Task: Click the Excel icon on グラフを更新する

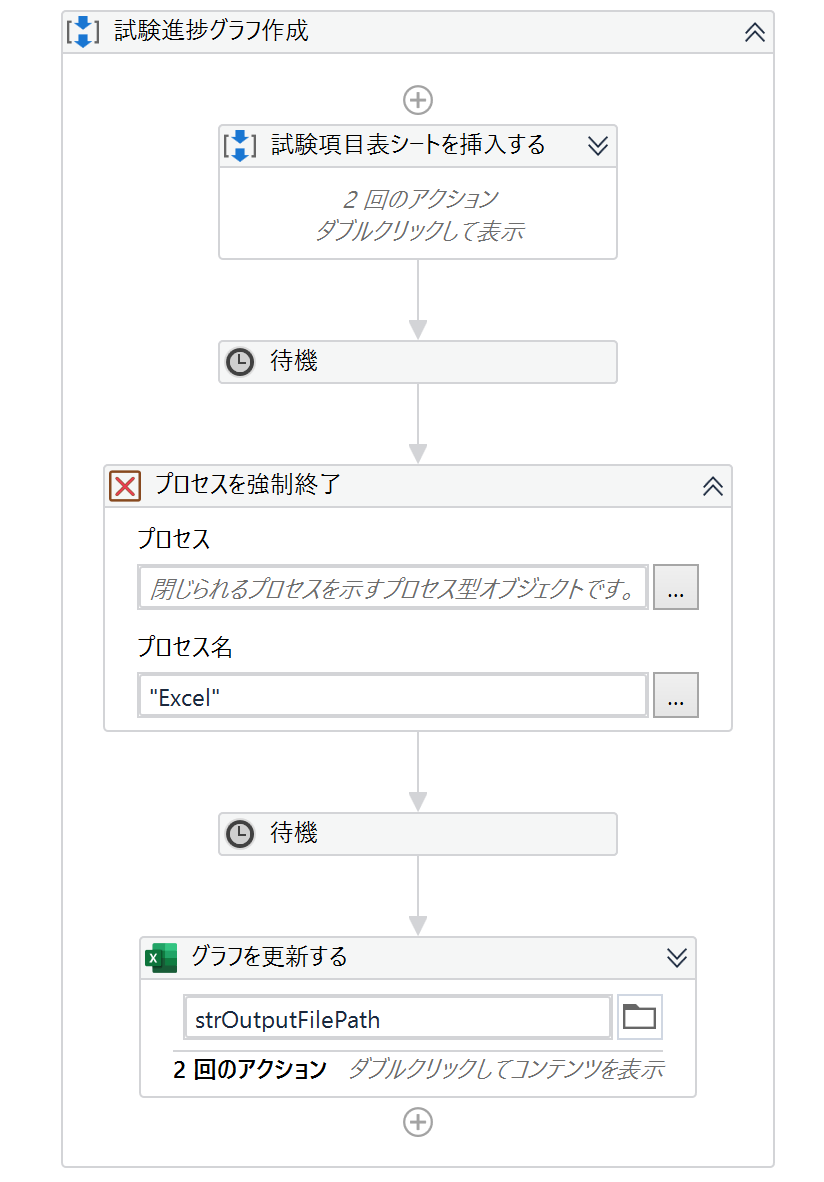Action: [161, 958]
